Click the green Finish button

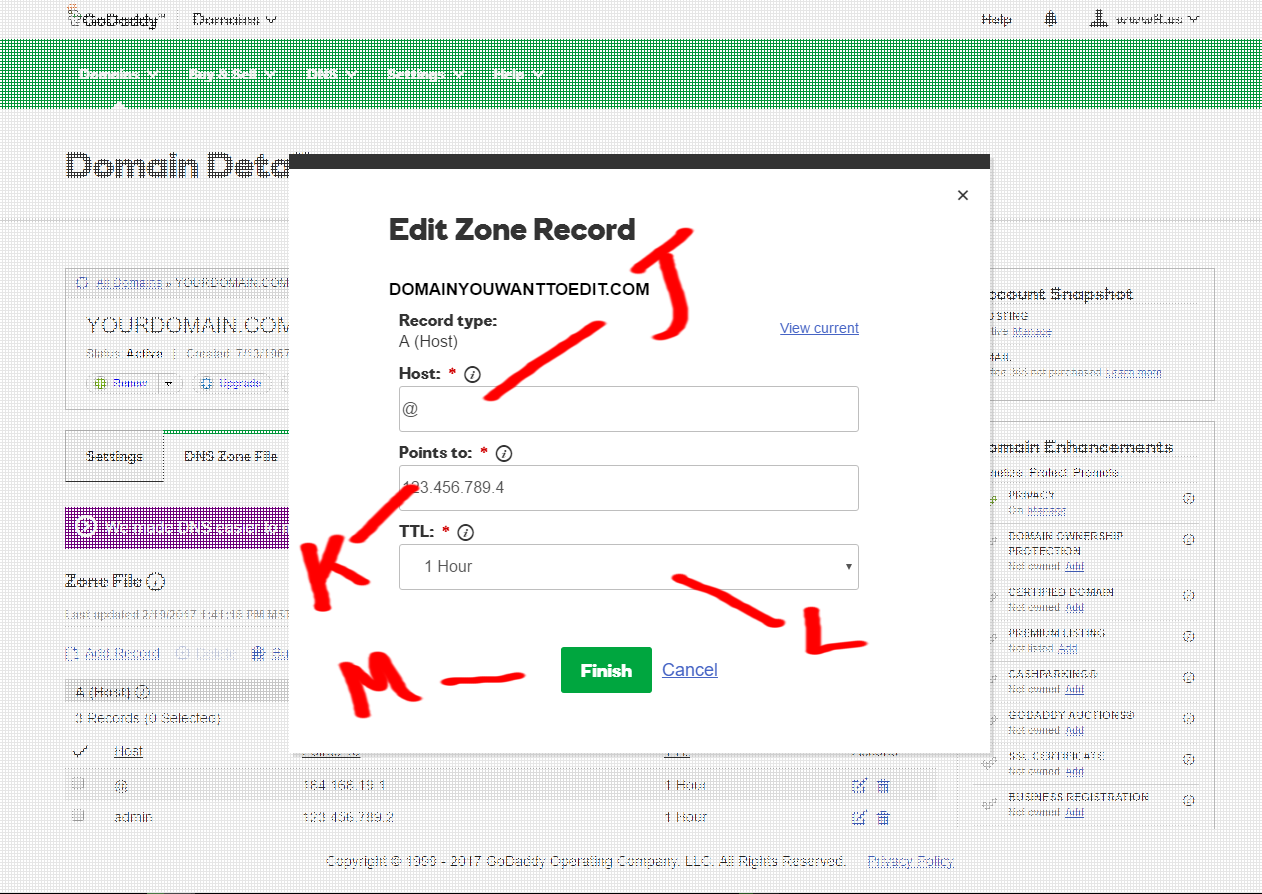click(x=606, y=670)
